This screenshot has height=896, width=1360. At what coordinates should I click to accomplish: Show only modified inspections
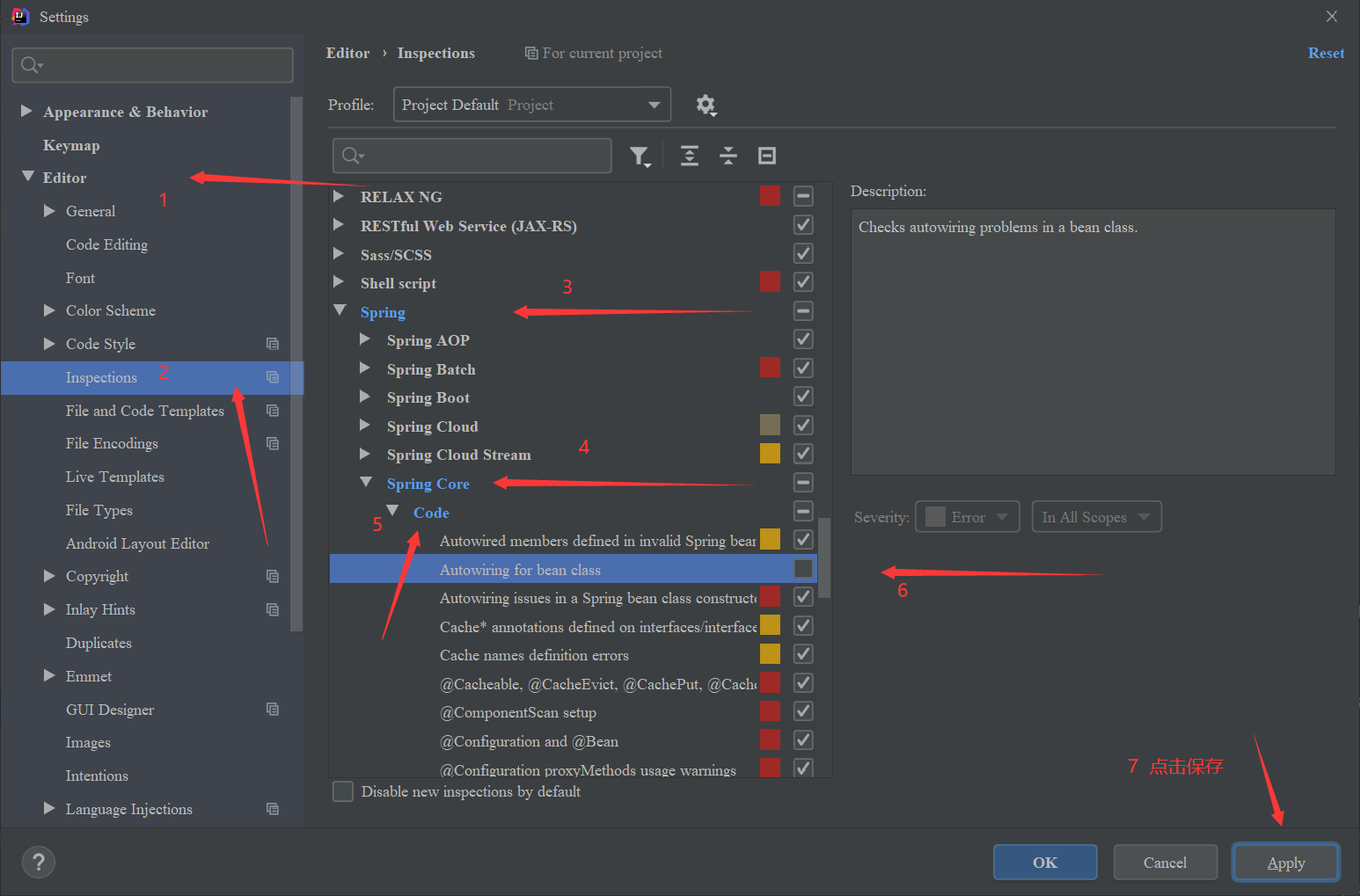click(766, 156)
